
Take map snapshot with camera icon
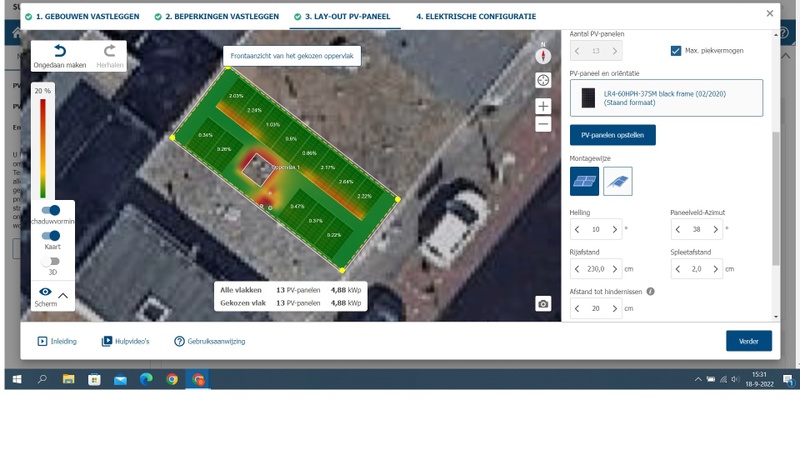click(543, 304)
